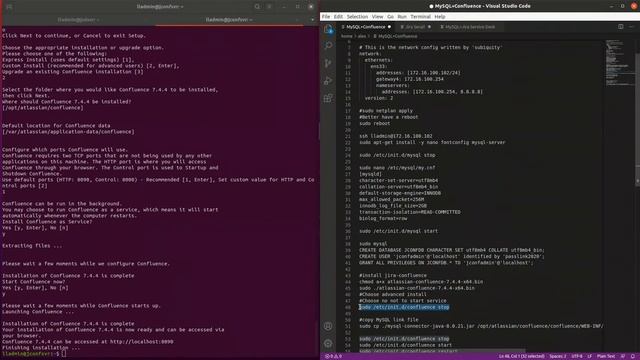The height and width of the screenshot is (360, 640).
Task: Open the Help menu
Action: pyautogui.click(x=440, y=17)
